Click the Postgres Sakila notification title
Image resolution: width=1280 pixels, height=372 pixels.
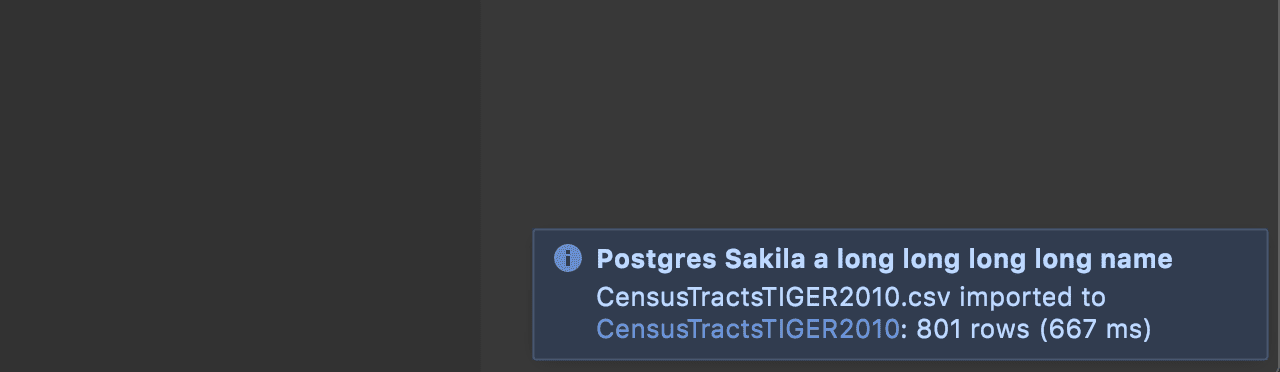884,259
